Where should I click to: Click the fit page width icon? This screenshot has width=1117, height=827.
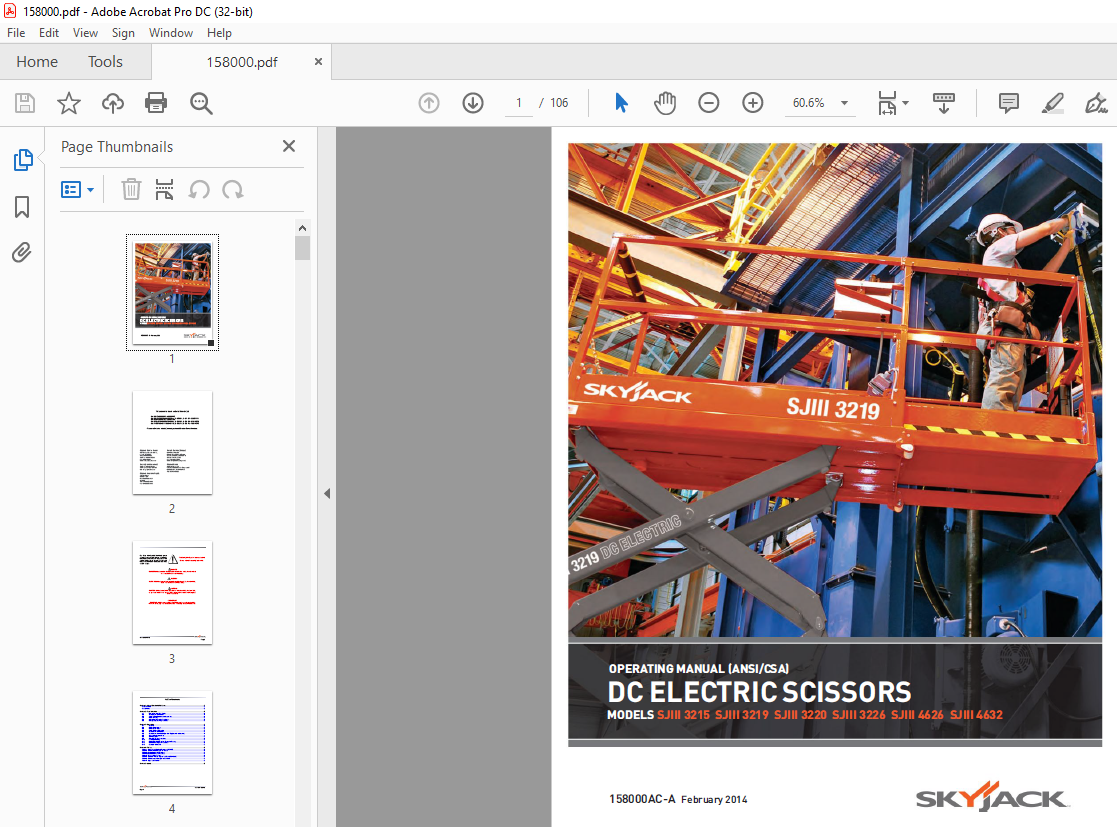pyautogui.click(x=888, y=103)
